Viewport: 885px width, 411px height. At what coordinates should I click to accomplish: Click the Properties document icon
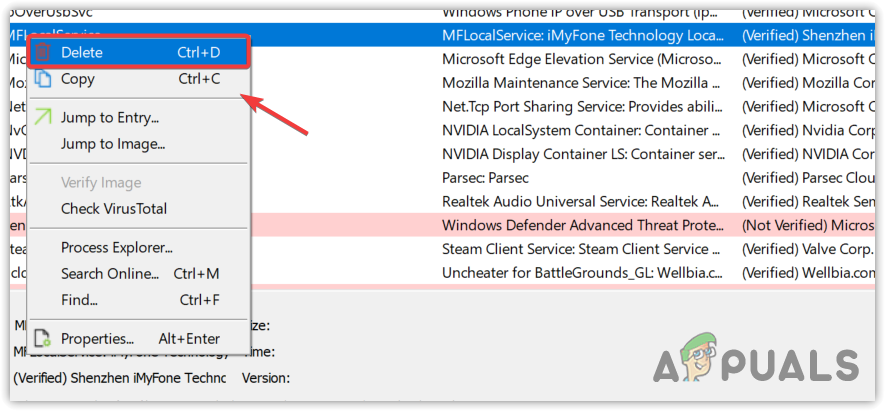pyautogui.click(x=43, y=339)
